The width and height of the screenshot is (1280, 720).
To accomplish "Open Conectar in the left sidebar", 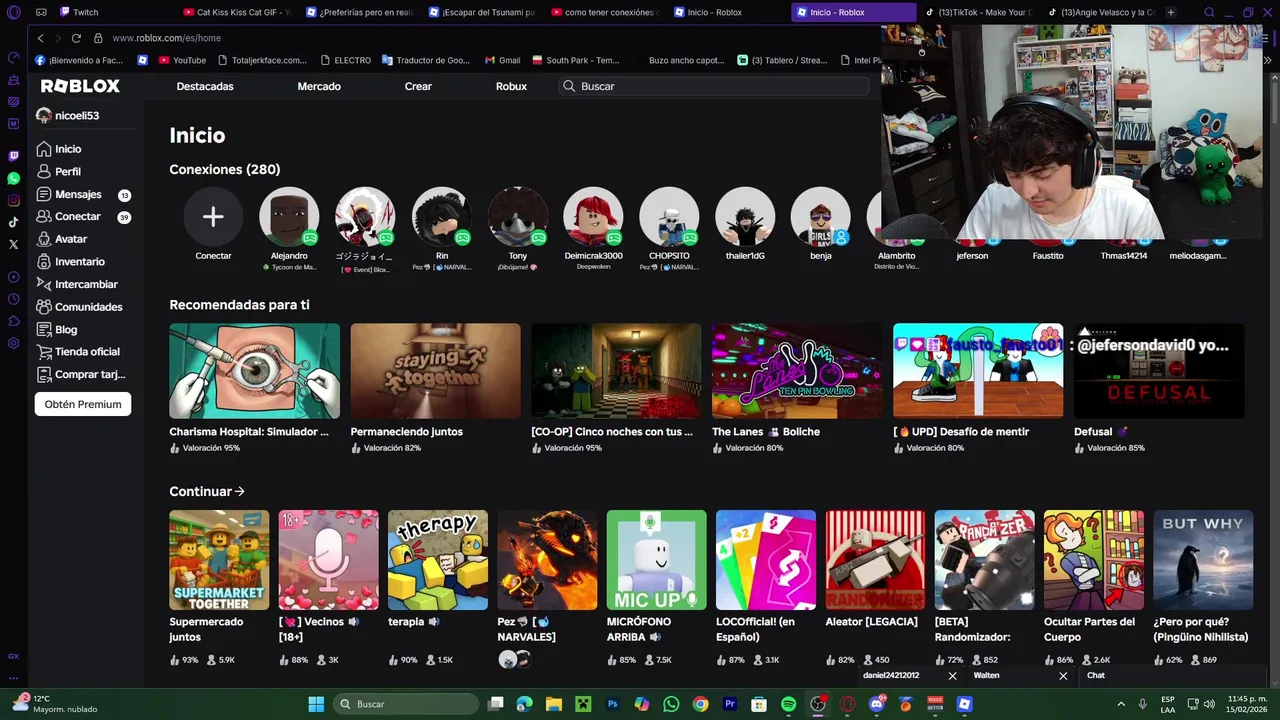I will (77, 217).
